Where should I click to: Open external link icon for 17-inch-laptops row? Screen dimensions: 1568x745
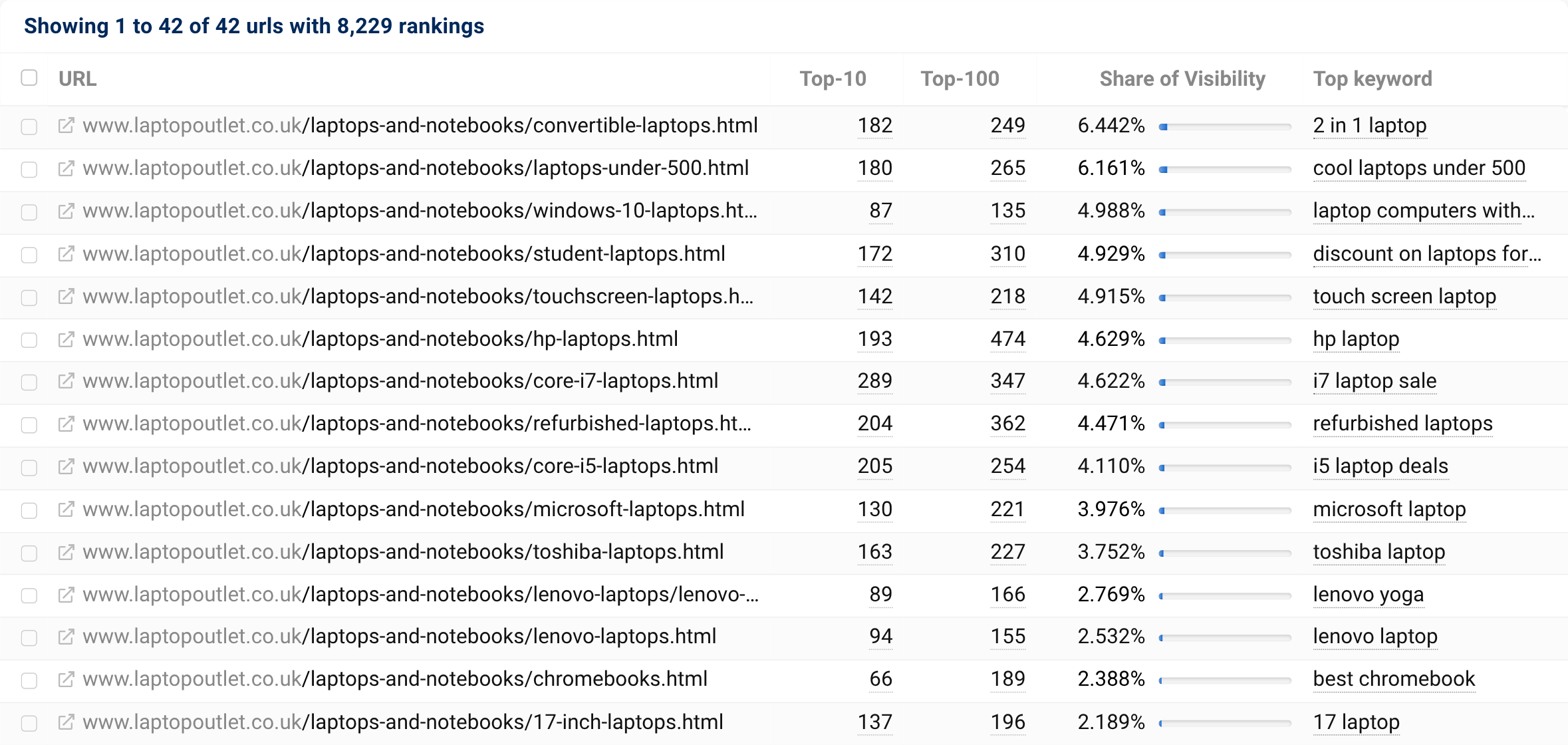coord(66,722)
